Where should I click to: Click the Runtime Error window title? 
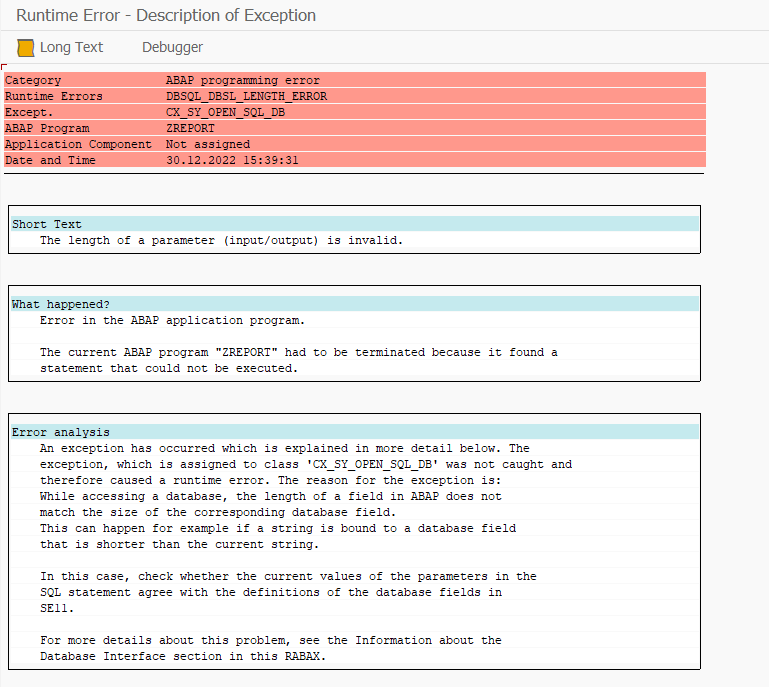pos(166,15)
